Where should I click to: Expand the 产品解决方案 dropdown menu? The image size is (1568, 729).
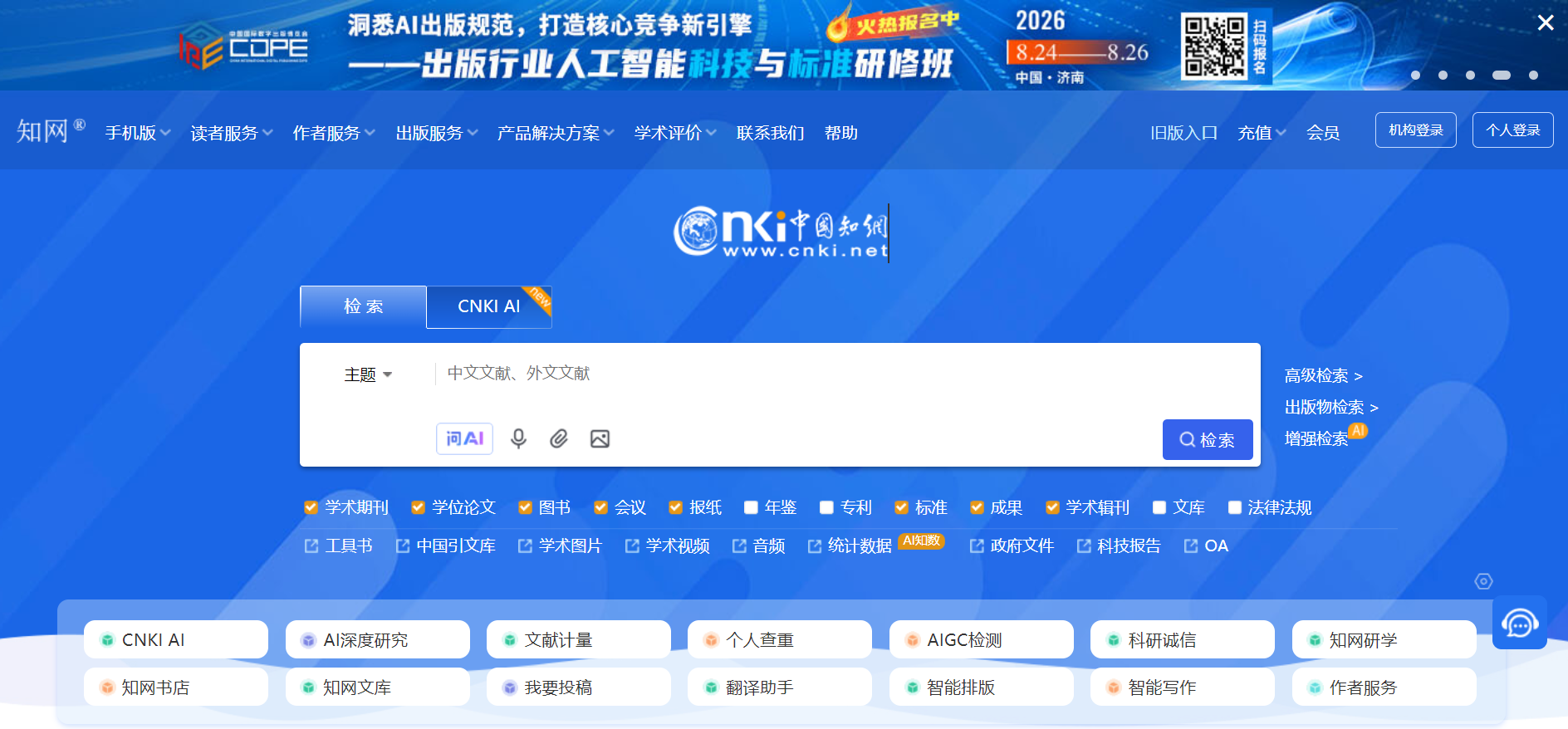556,133
